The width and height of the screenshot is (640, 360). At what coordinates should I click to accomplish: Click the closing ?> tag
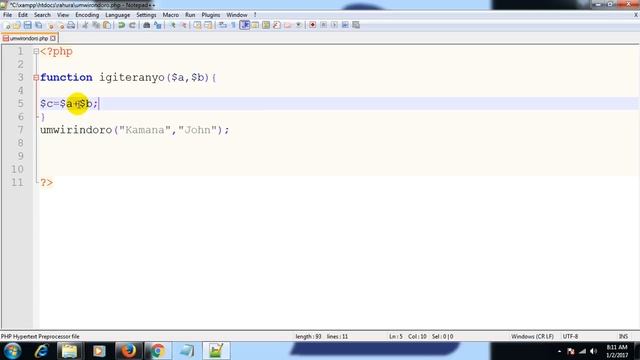pyautogui.click(x=47, y=182)
